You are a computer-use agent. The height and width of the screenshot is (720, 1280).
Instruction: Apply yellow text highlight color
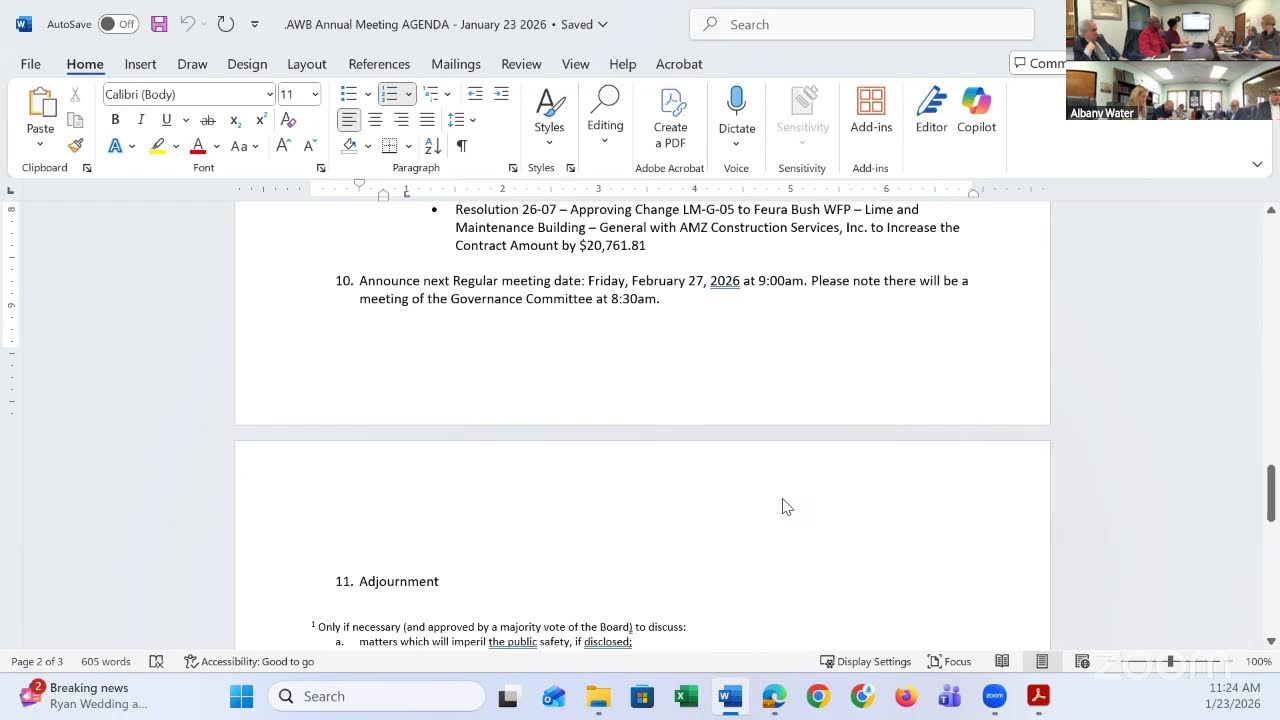157,146
